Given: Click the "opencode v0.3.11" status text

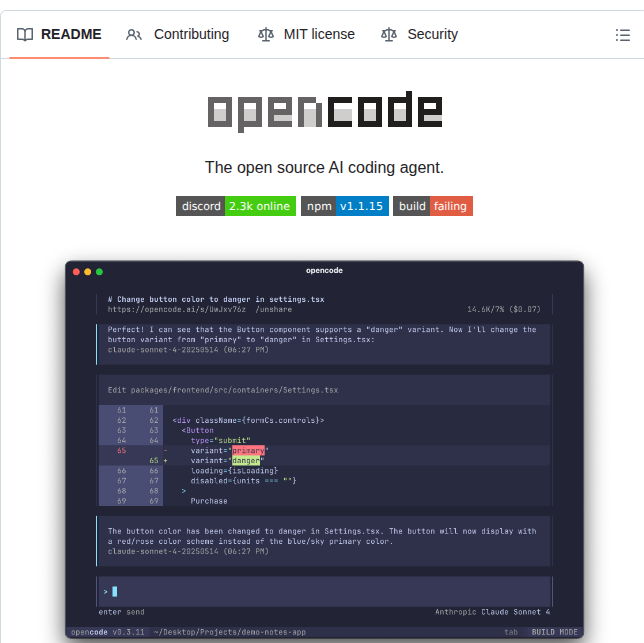Looking at the screenshot, I should 108,632.
